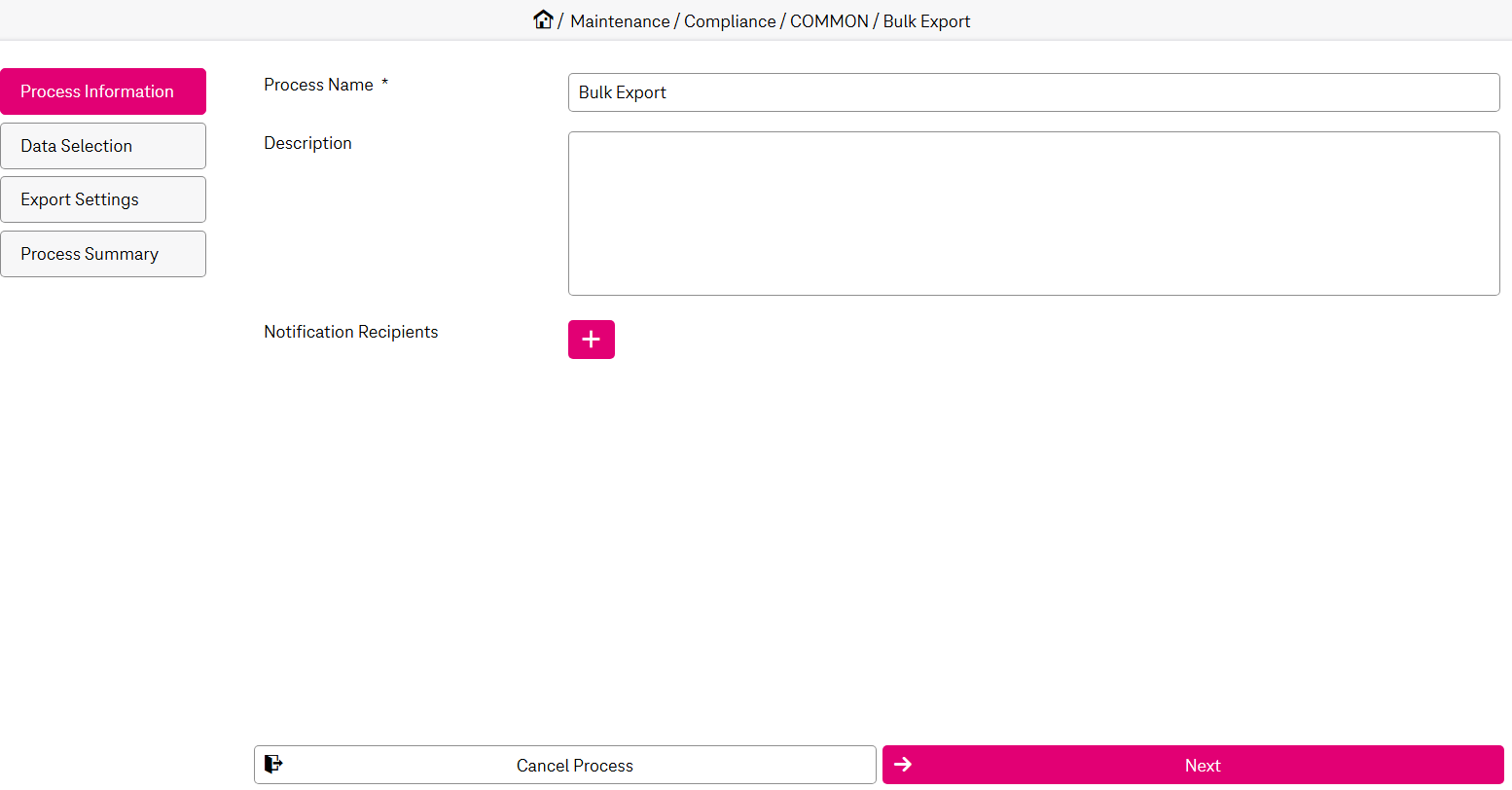Add a notification recipient with the plus button
The height and width of the screenshot is (790, 1512).
coord(591,340)
